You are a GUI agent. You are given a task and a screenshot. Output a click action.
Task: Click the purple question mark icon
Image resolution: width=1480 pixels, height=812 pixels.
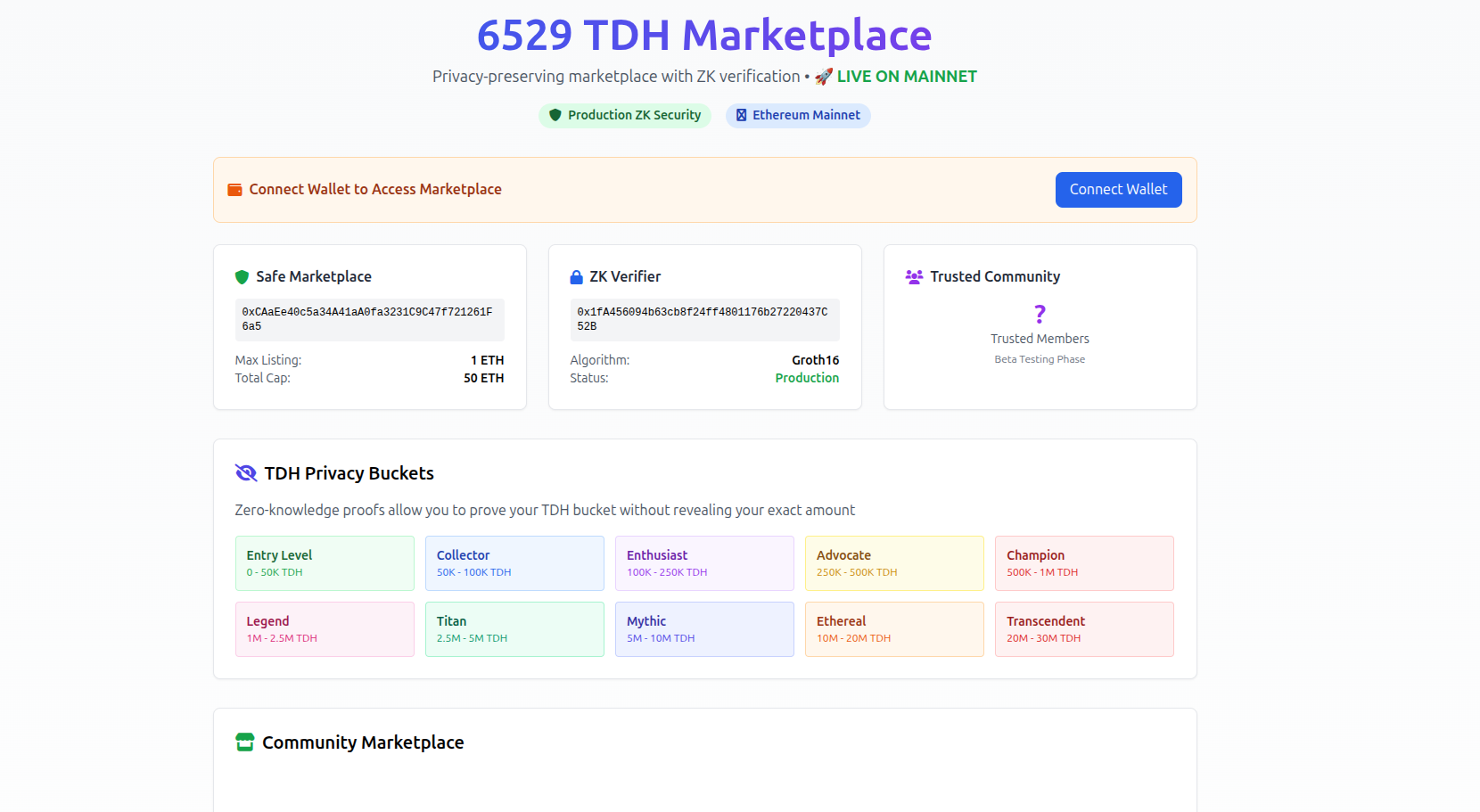(1040, 314)
